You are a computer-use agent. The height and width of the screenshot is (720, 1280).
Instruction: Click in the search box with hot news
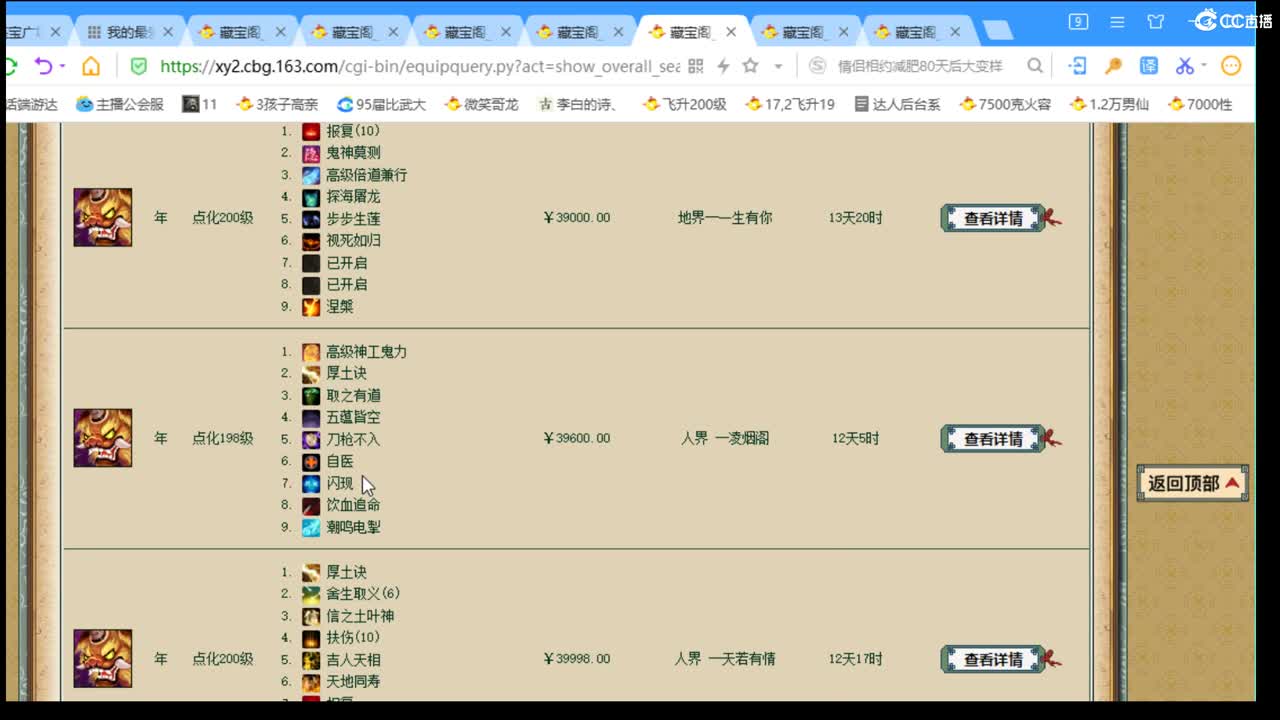919,66
